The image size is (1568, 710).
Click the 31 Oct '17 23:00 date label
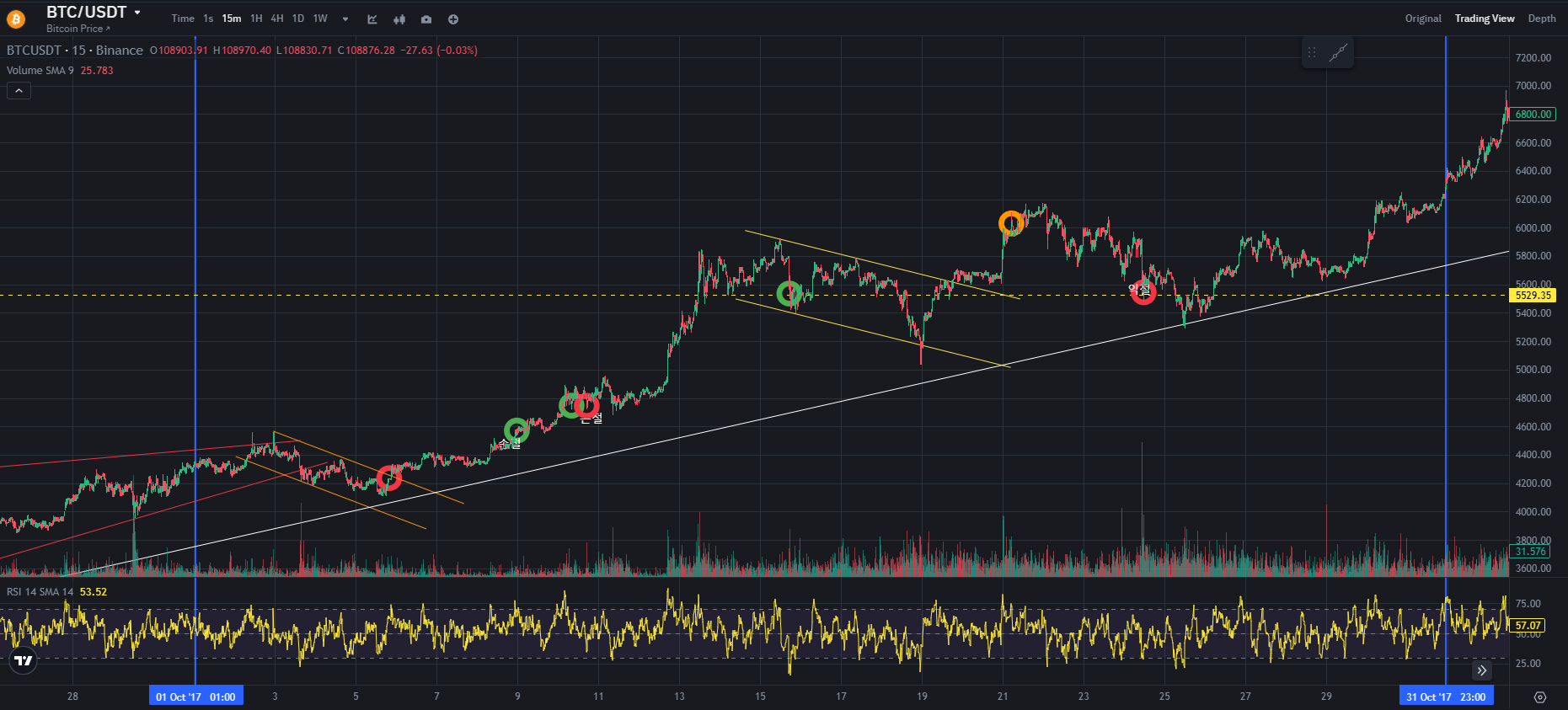coord(1446,697)
